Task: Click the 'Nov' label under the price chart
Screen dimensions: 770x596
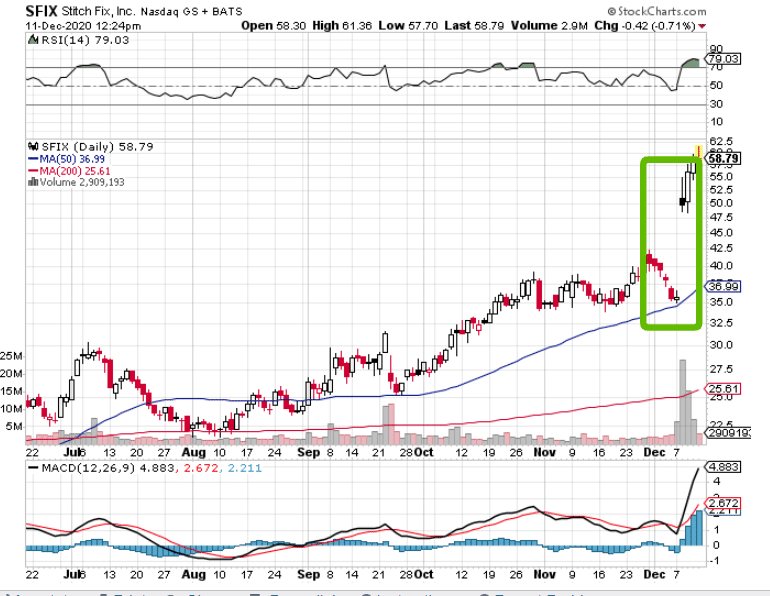Action: (x=544, y=452)
